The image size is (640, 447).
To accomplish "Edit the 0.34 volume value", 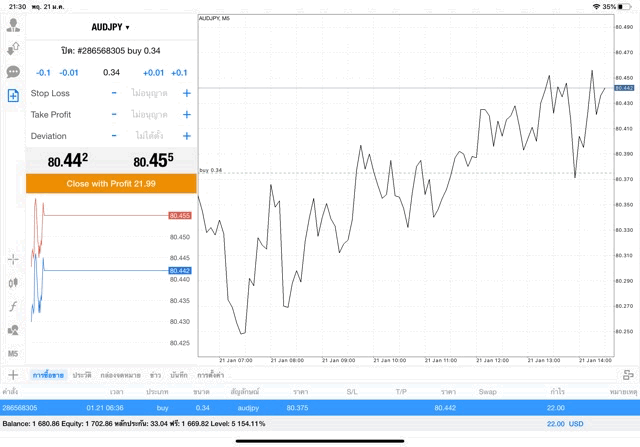I will pos(111,73).
